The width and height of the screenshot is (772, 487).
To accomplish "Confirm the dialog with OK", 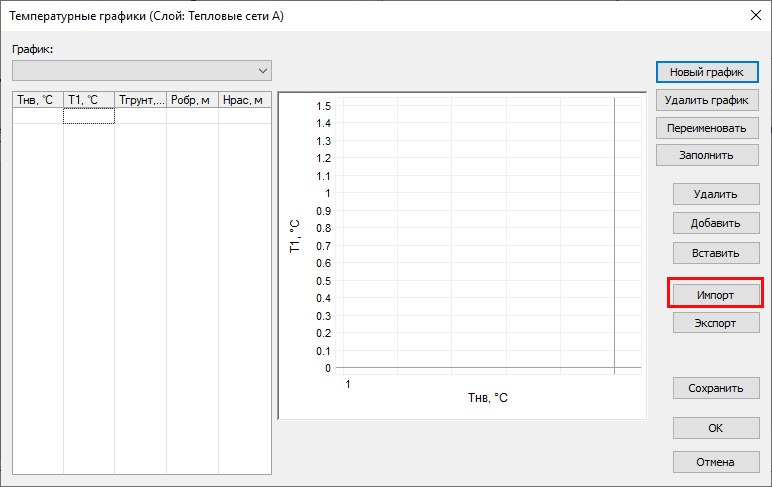I will point(714,428).
